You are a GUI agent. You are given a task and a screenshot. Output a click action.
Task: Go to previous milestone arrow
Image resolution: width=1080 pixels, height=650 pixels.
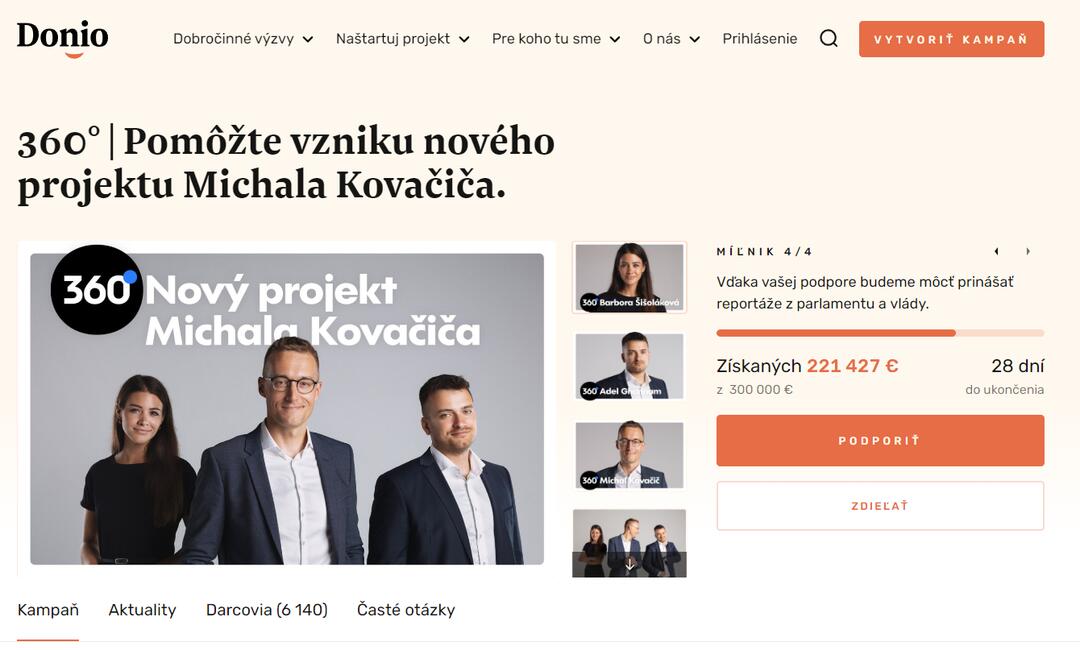point(996,251)
